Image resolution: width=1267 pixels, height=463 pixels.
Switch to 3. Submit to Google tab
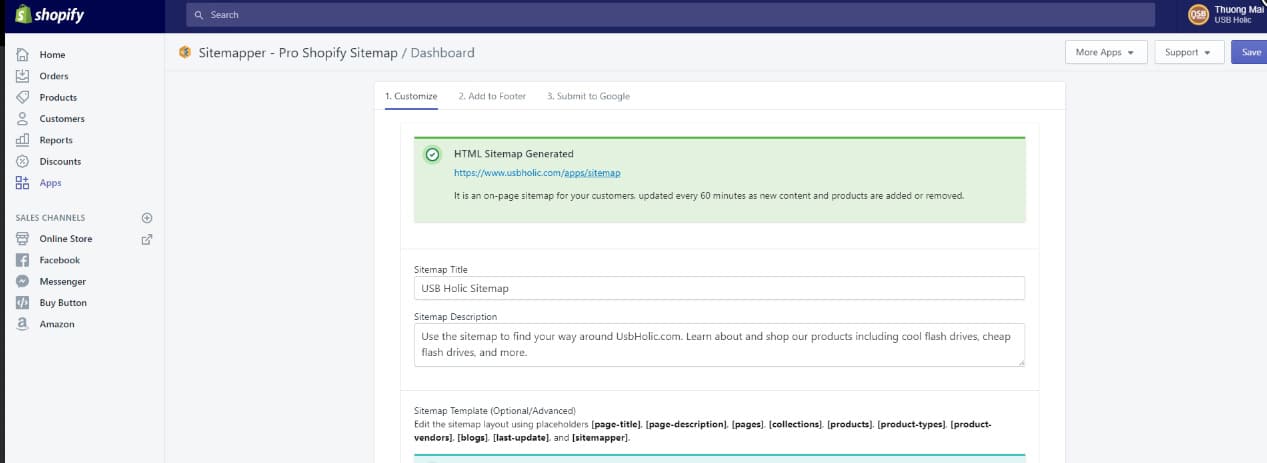coord(588,97)
